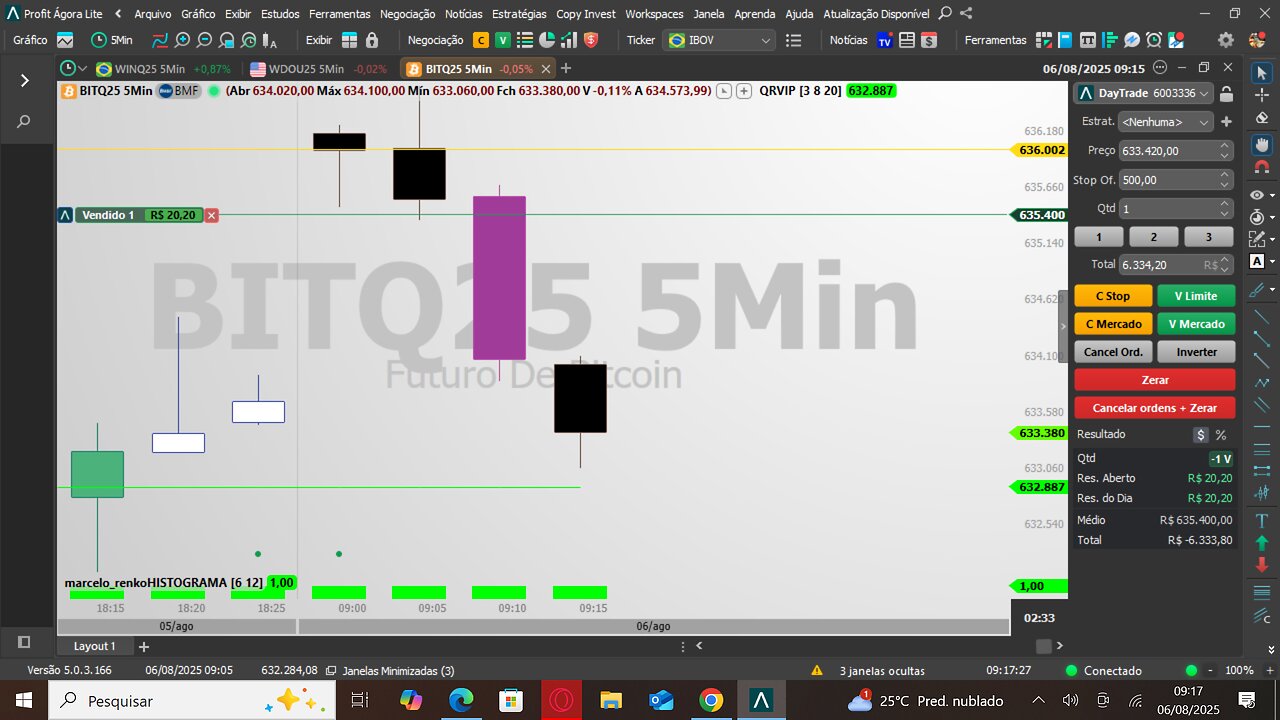
Task: Toggle the chart lock padlock in Exibir
Action: (372, 40)
